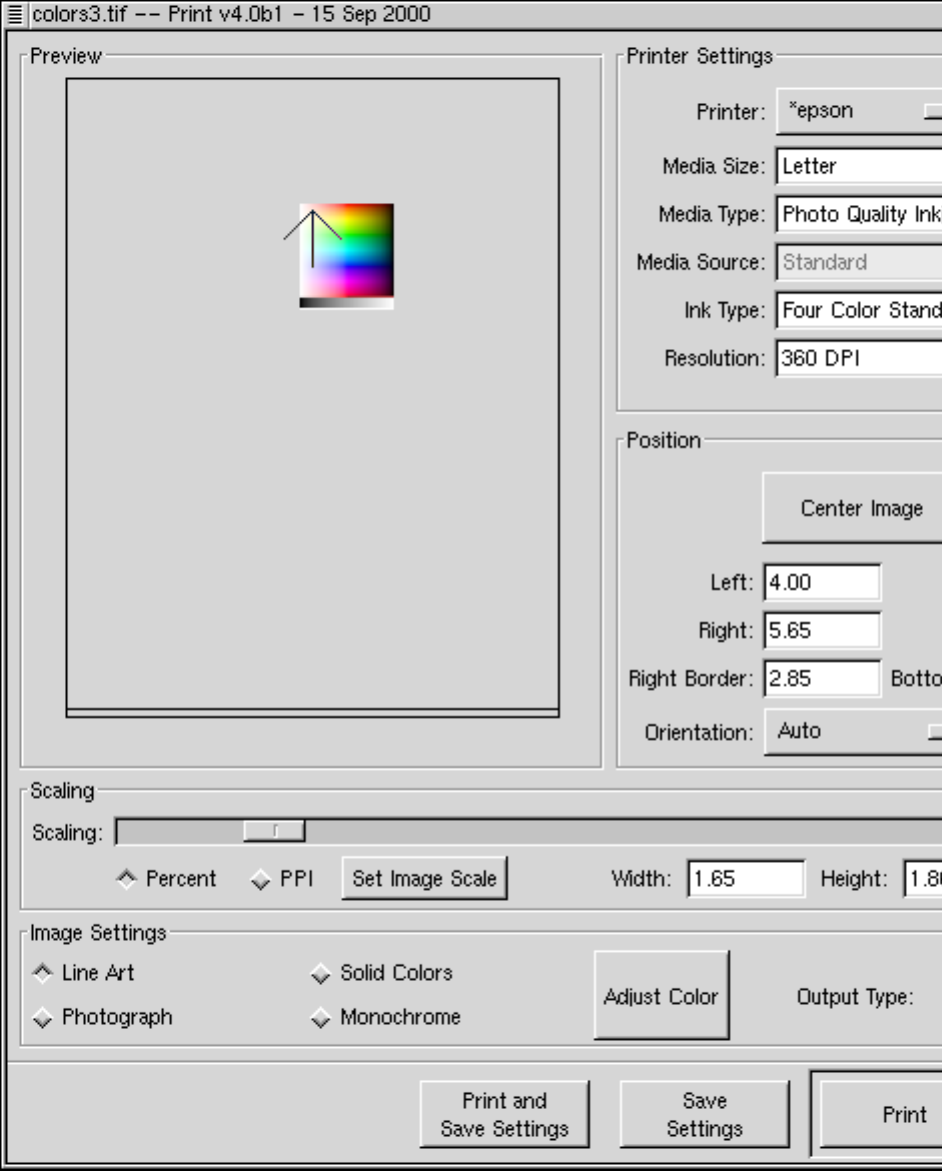This screenshot has height=1171, width=942.
Task: Click the 'Media Type:' label
Action: [712, 214]
